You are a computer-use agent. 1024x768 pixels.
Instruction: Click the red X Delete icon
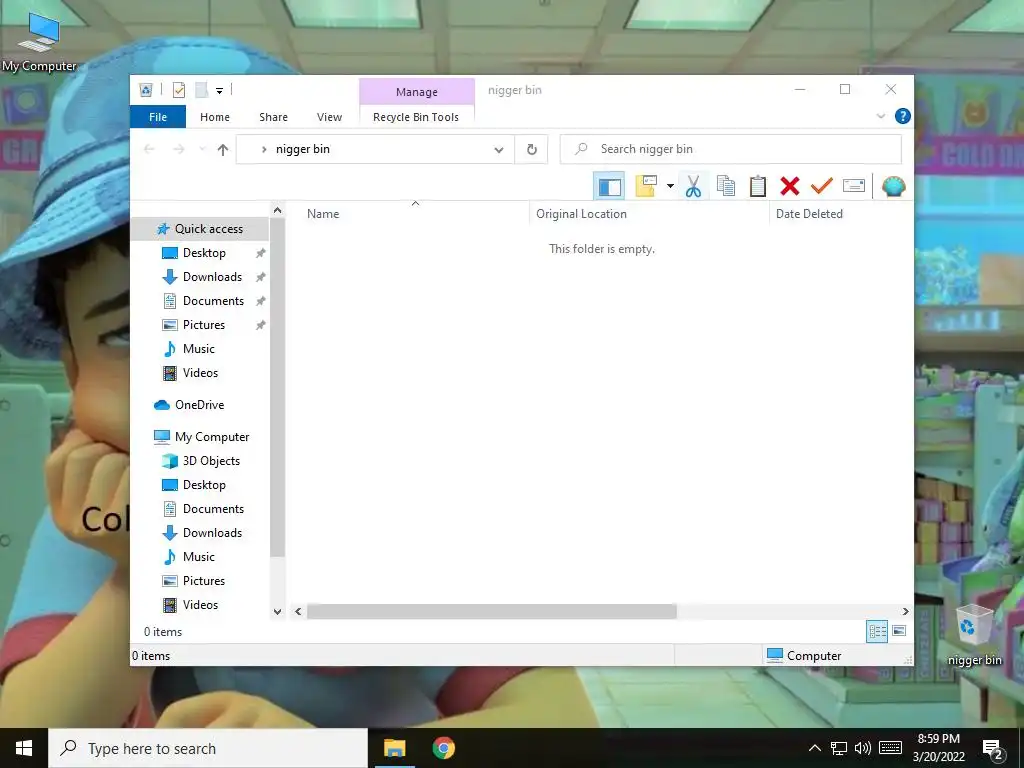pyautogui.click(x=790, y=186)
